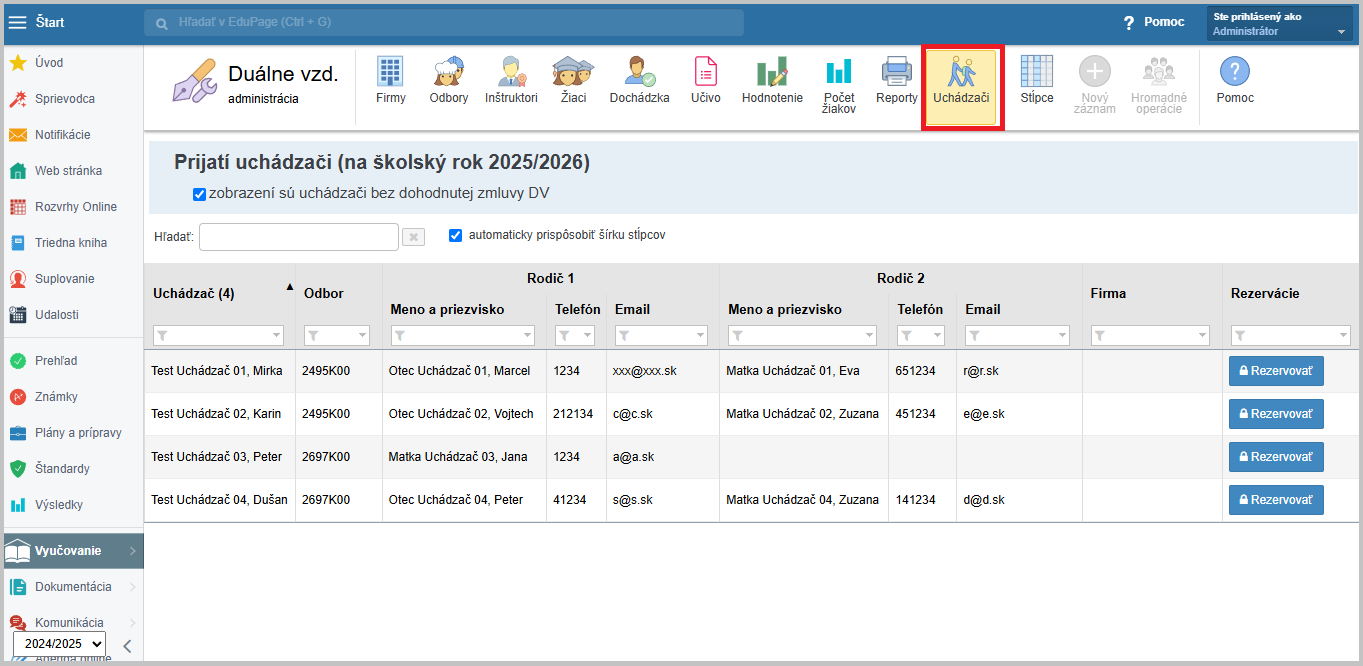Open Triedna kniha in sidebar
This screenshot has height=666, width=1363.
(72, 243)
